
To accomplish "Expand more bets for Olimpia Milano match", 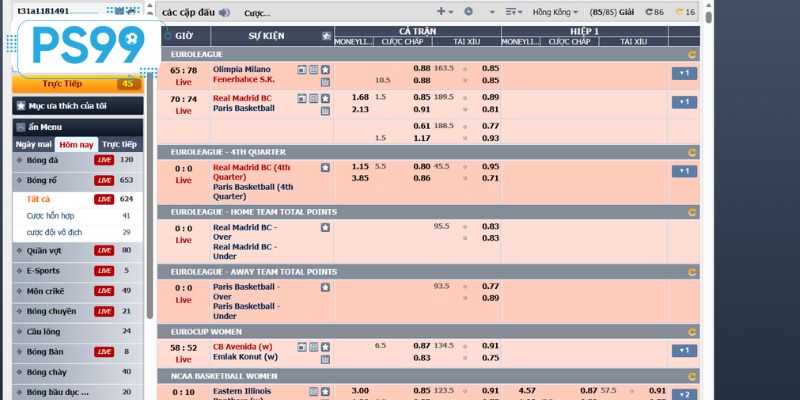I will click(684, 73).
